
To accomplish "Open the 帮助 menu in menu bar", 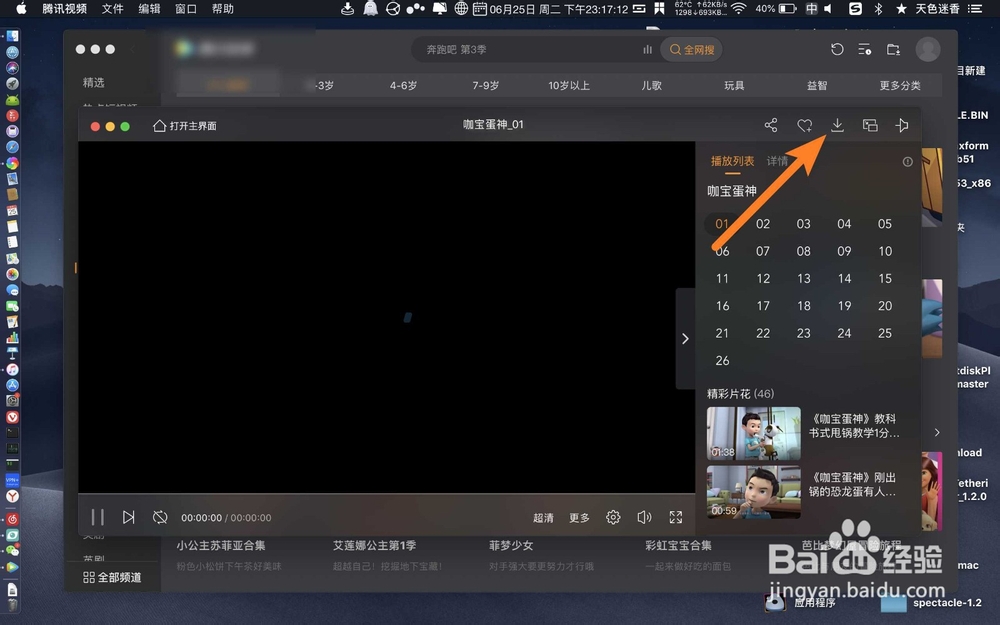I will pos(223,8).
